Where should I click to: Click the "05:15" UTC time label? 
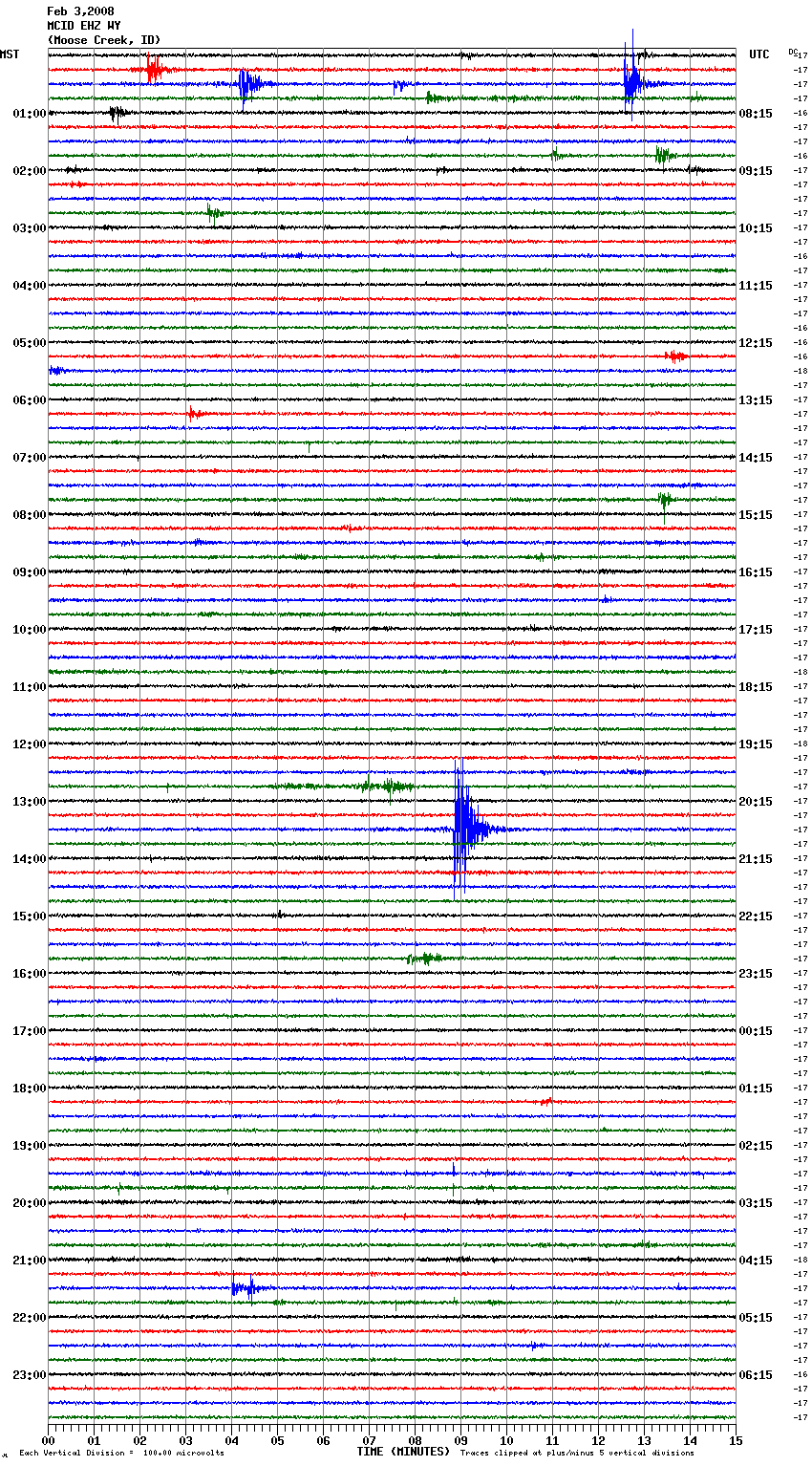[756, 1318]
